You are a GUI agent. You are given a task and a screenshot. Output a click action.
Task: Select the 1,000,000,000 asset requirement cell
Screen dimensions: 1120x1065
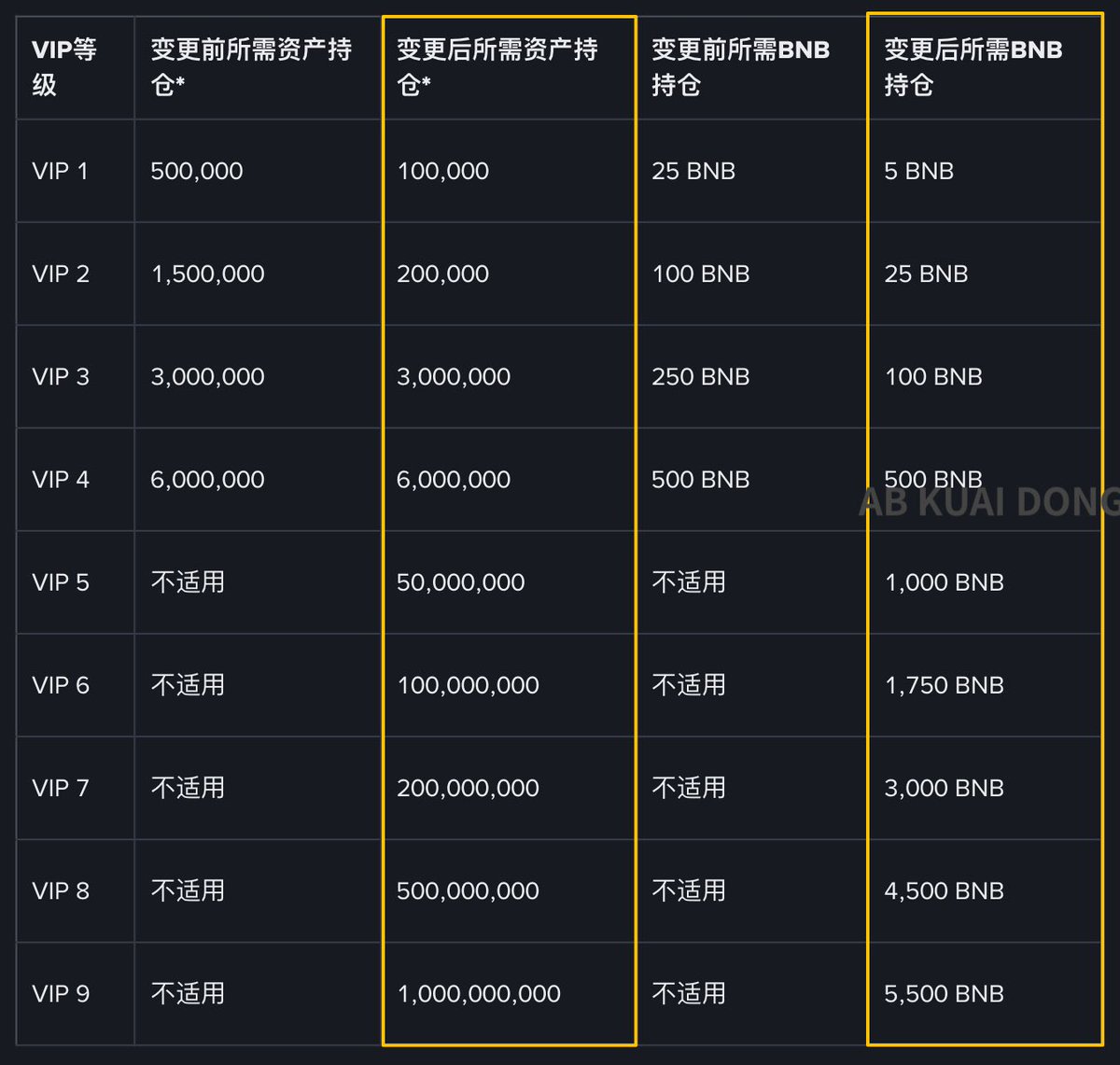[x=479, y=994]
